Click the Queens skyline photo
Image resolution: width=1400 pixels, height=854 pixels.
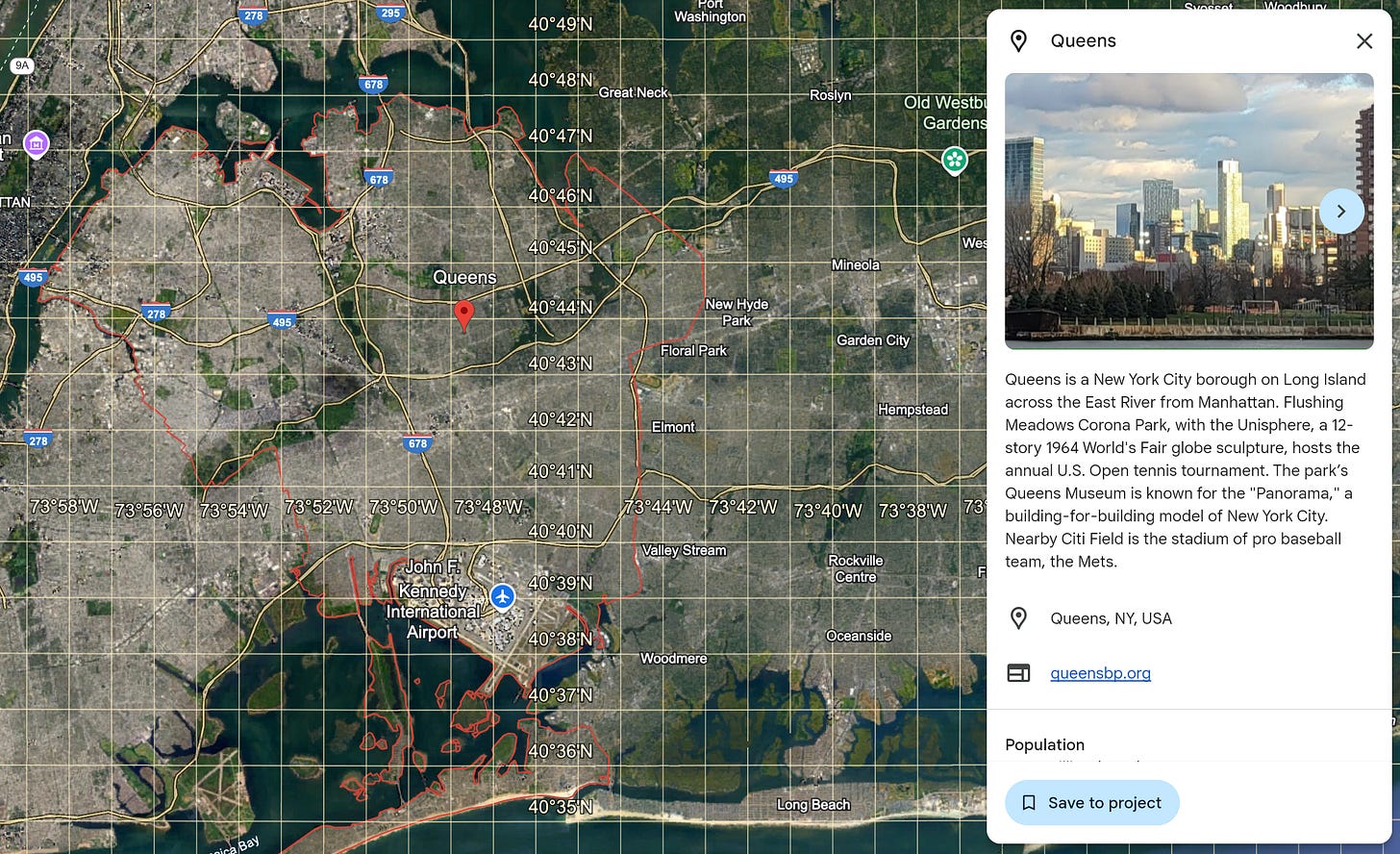point(1189,211)
